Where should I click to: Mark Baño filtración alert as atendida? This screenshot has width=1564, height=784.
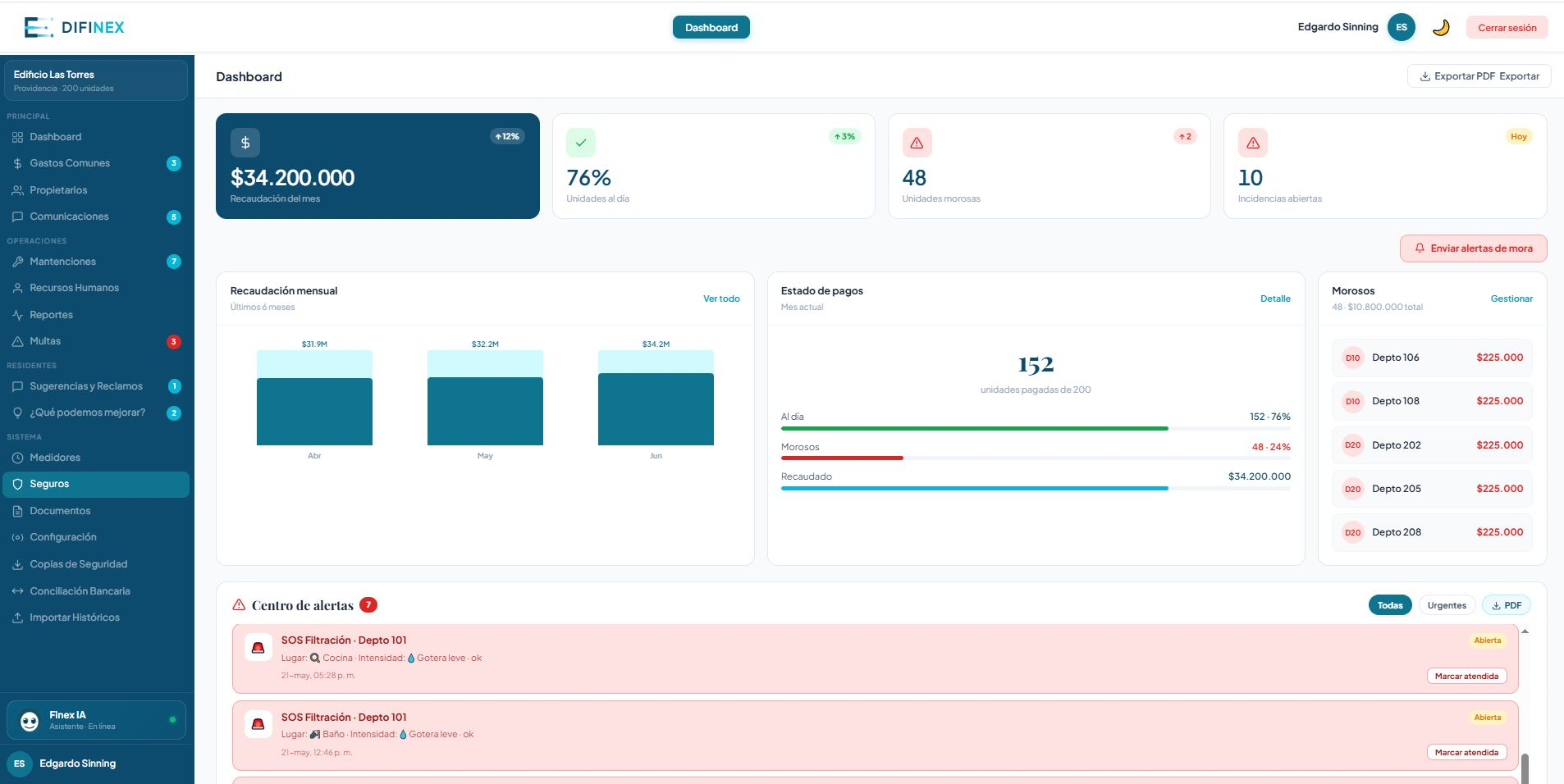tap(1466, 752)
